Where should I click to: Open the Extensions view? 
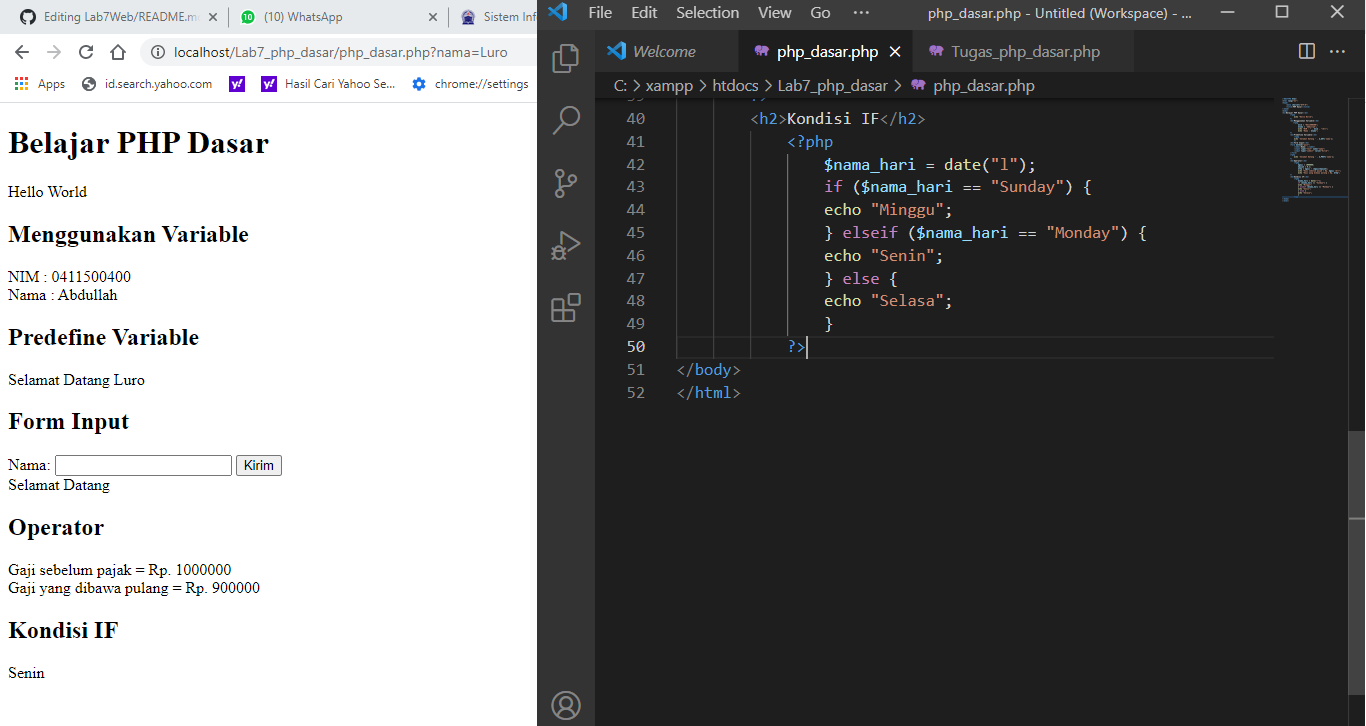(x=565, y=308)
